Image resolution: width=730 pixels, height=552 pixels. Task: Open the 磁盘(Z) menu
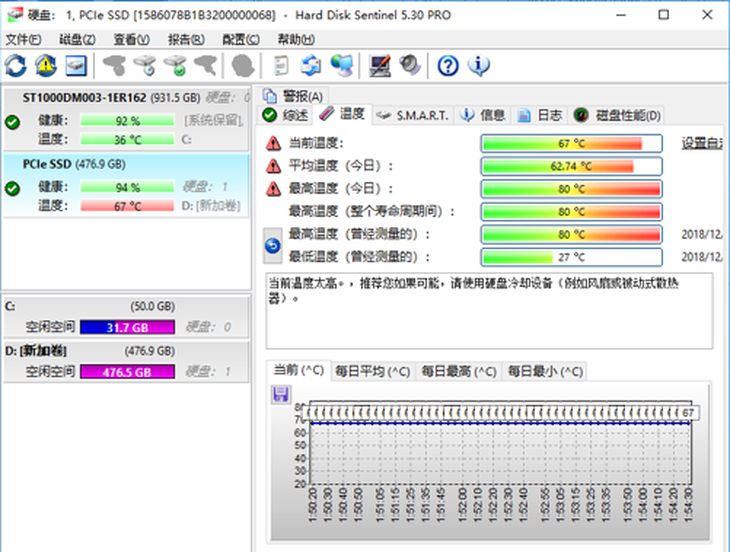click(77, 40)
